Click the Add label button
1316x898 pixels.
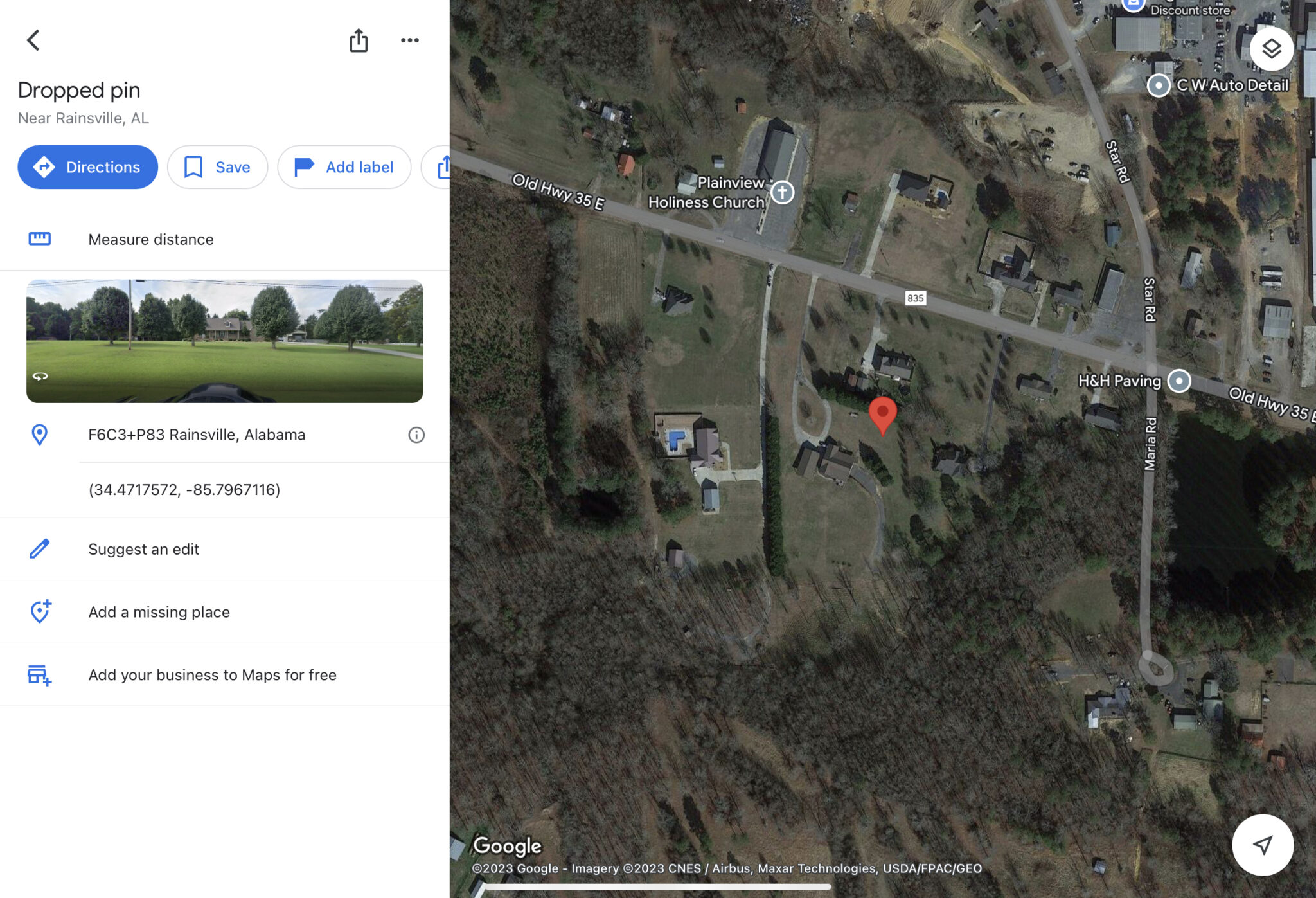(x=344, y=167)
